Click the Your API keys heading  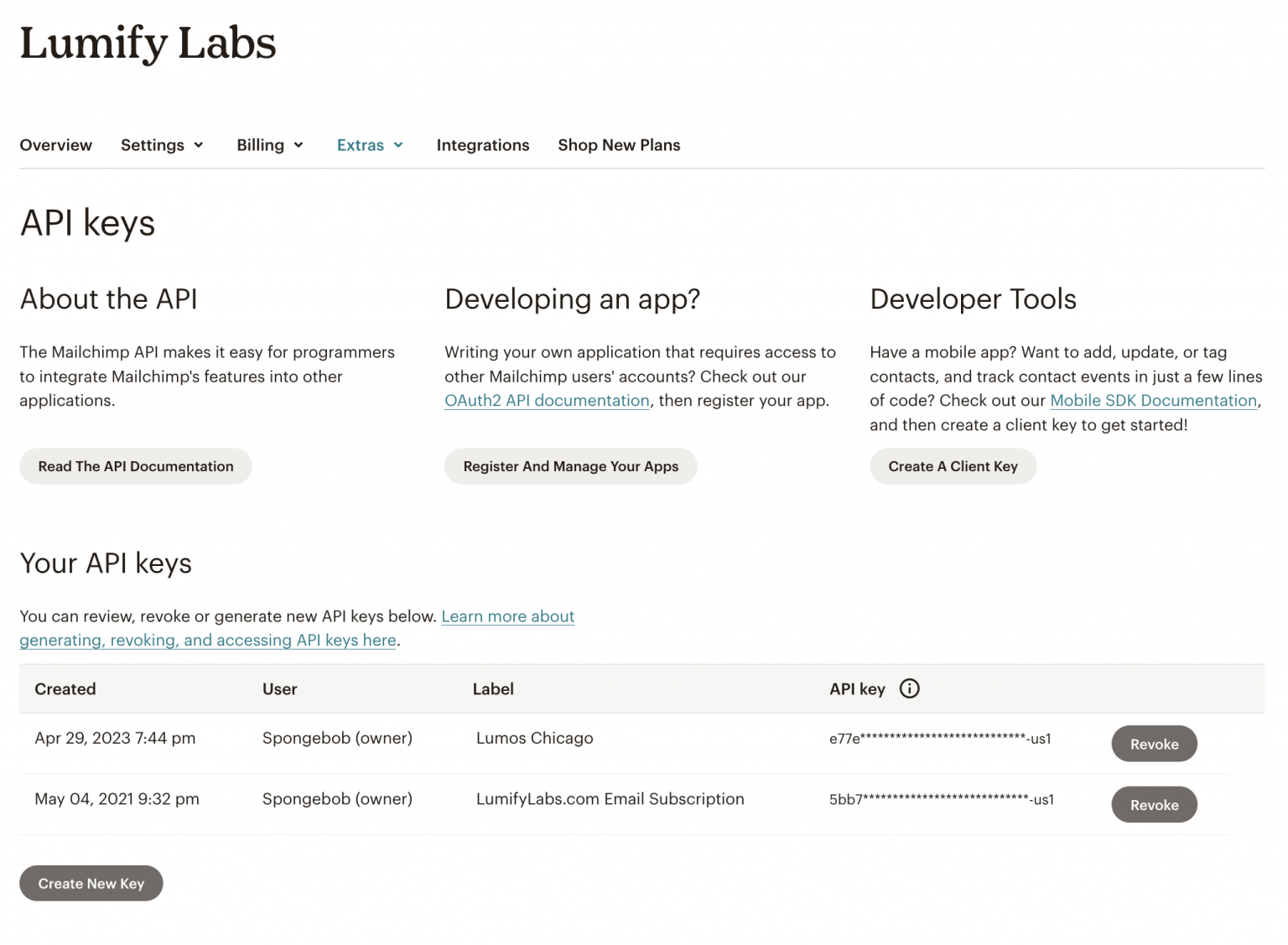pos(106,563)
